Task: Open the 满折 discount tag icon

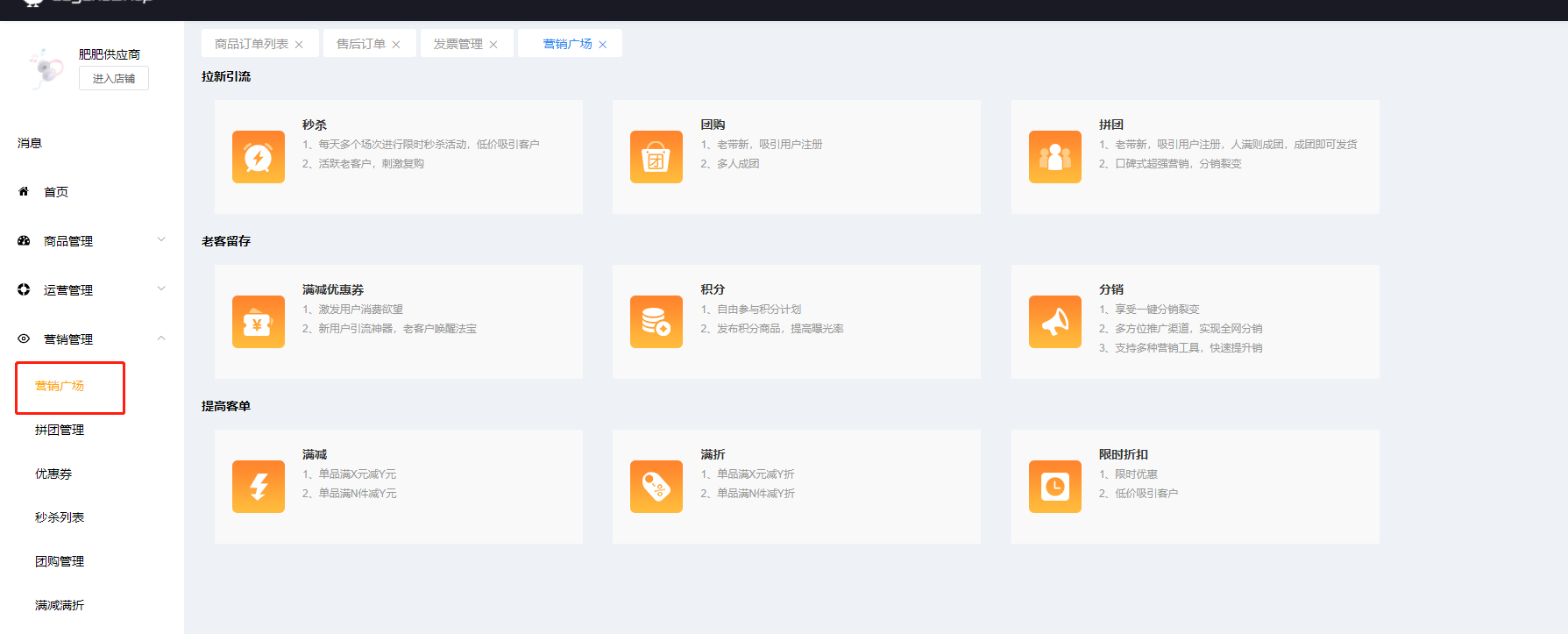Action: 656,487
